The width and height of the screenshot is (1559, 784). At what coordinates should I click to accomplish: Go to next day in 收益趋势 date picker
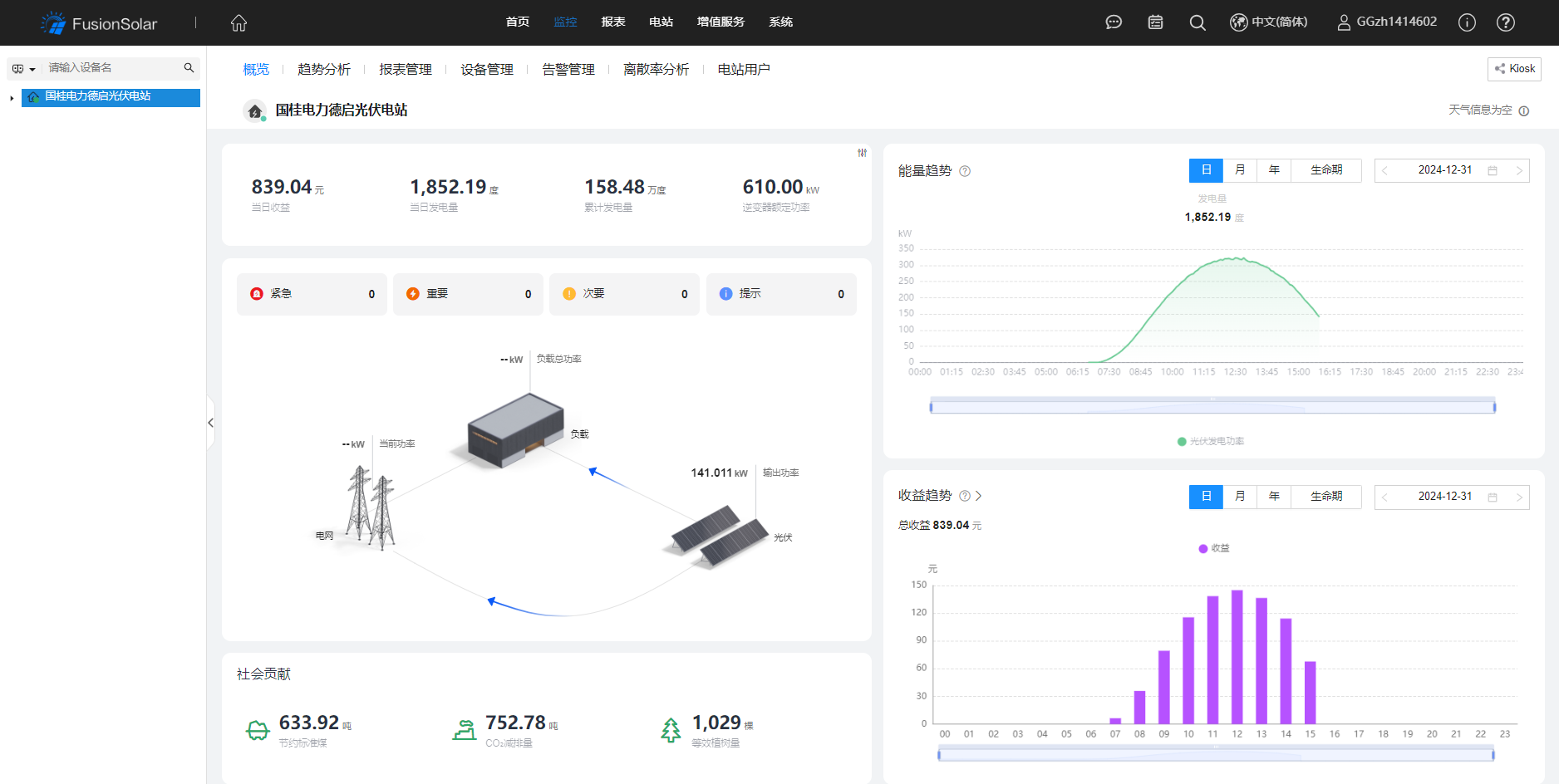coord(1519,497)
